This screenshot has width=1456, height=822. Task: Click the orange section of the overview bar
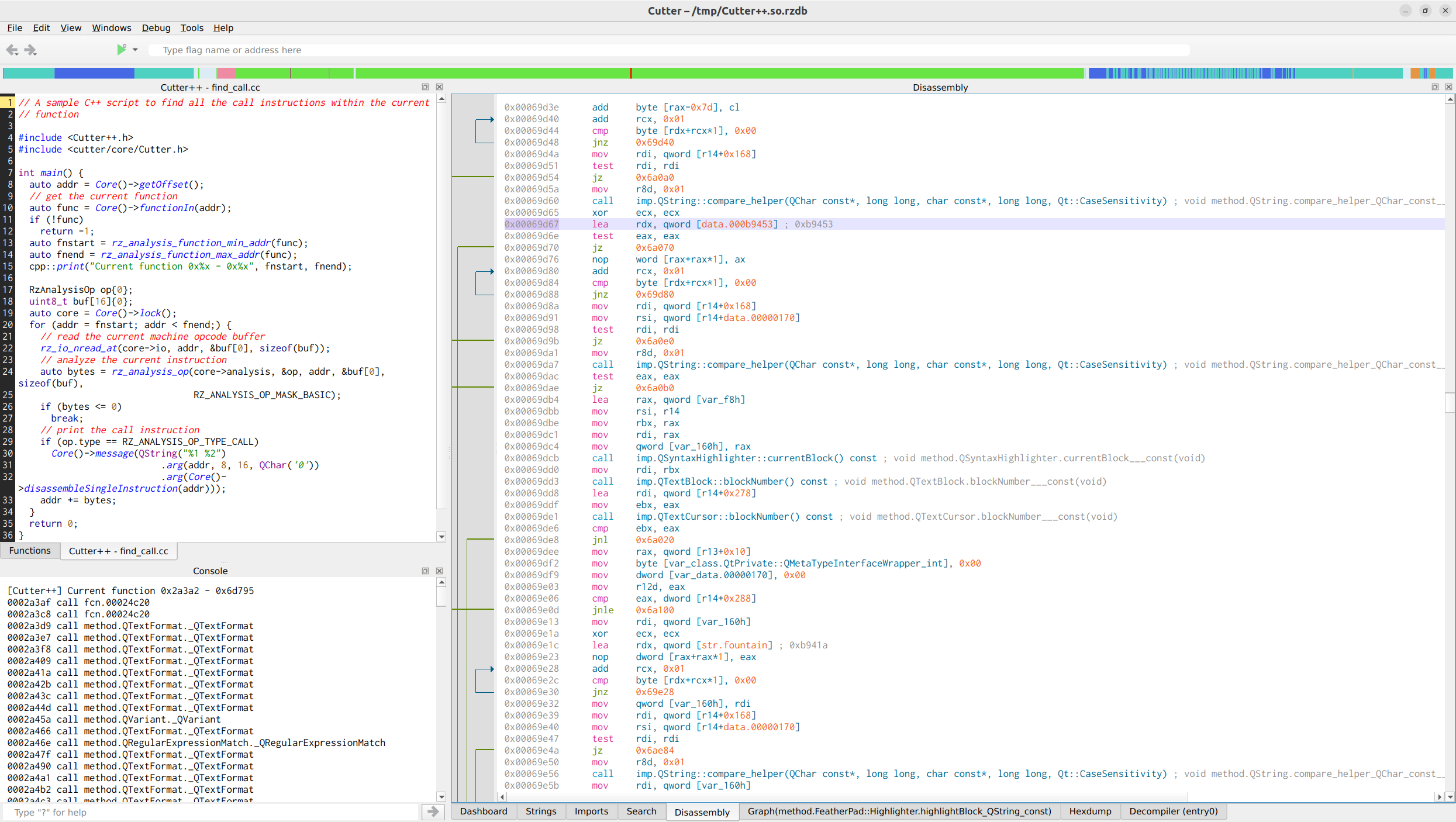click(x=1415, y=73)
